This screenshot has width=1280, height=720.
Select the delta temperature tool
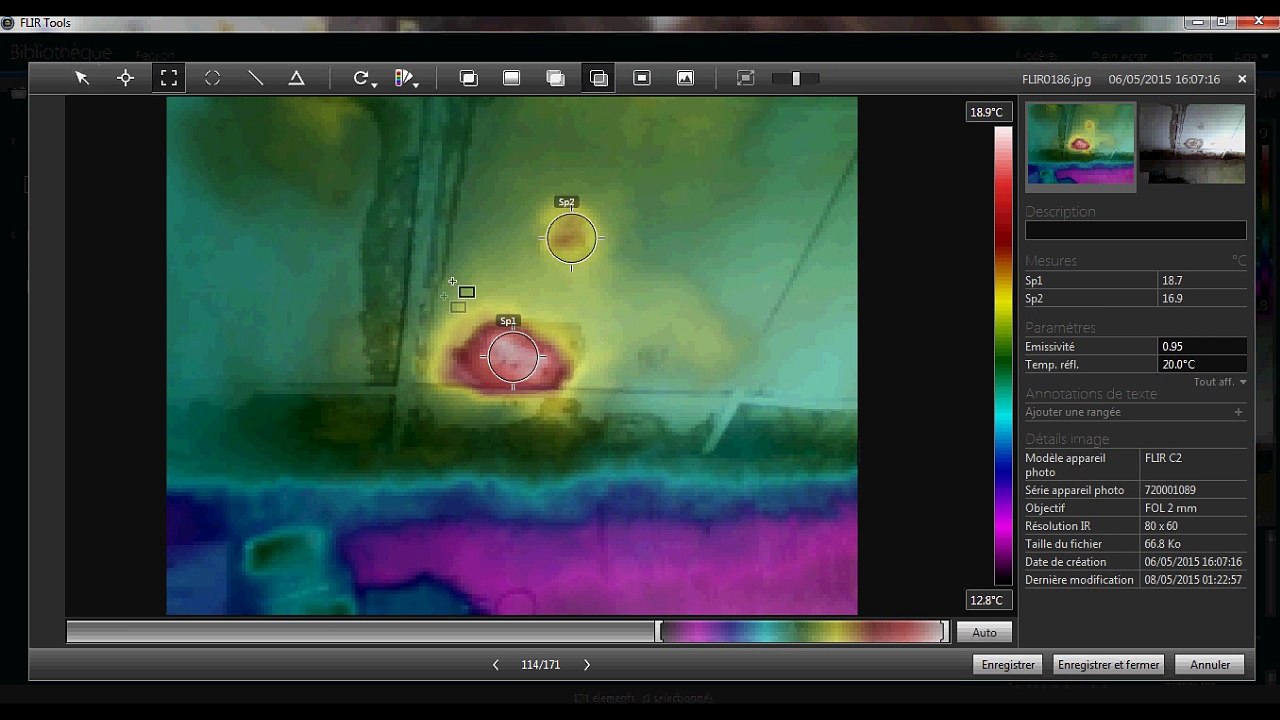coord(297,78)
